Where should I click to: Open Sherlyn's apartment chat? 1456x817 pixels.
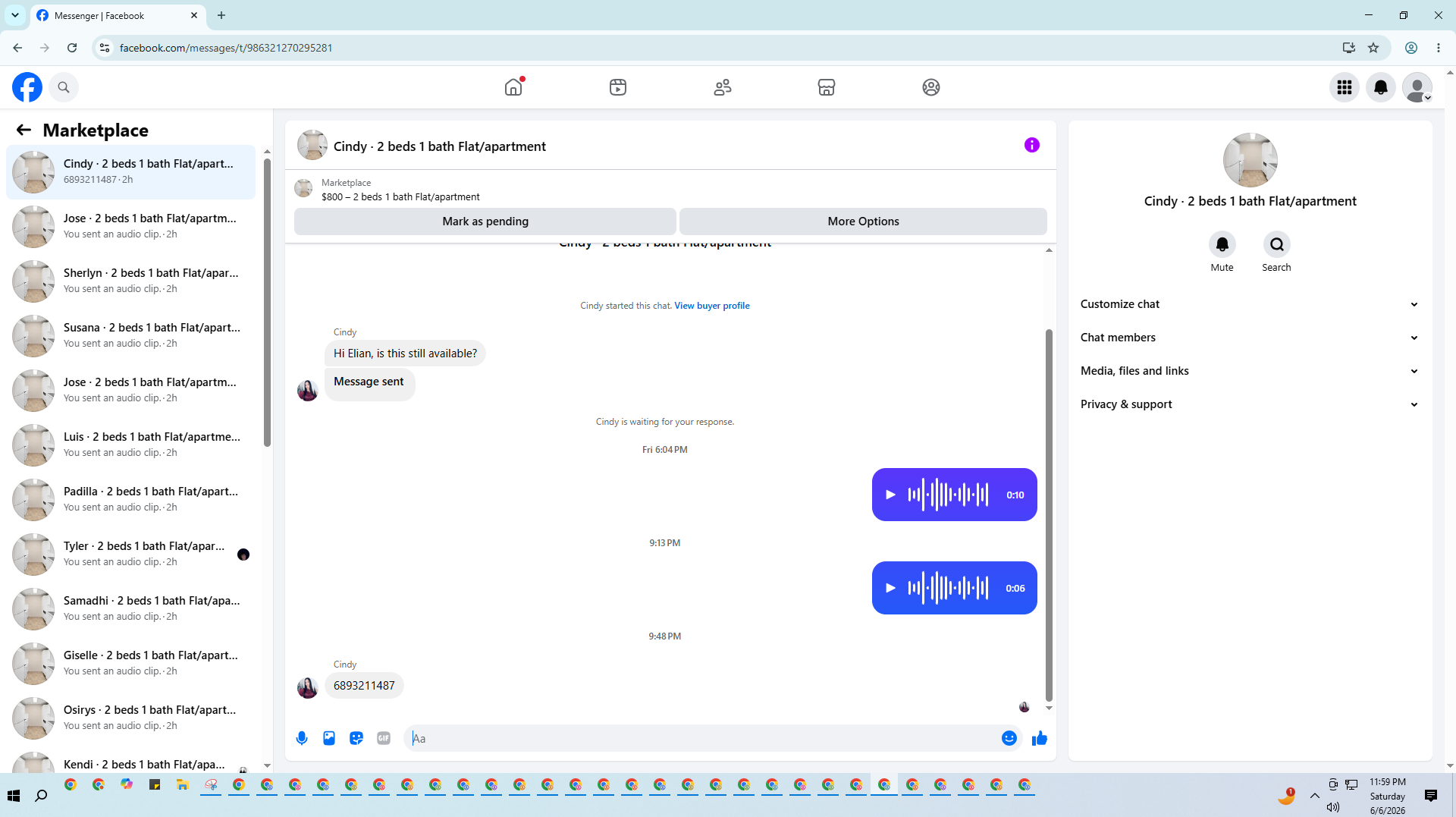[x=131, y=281]
